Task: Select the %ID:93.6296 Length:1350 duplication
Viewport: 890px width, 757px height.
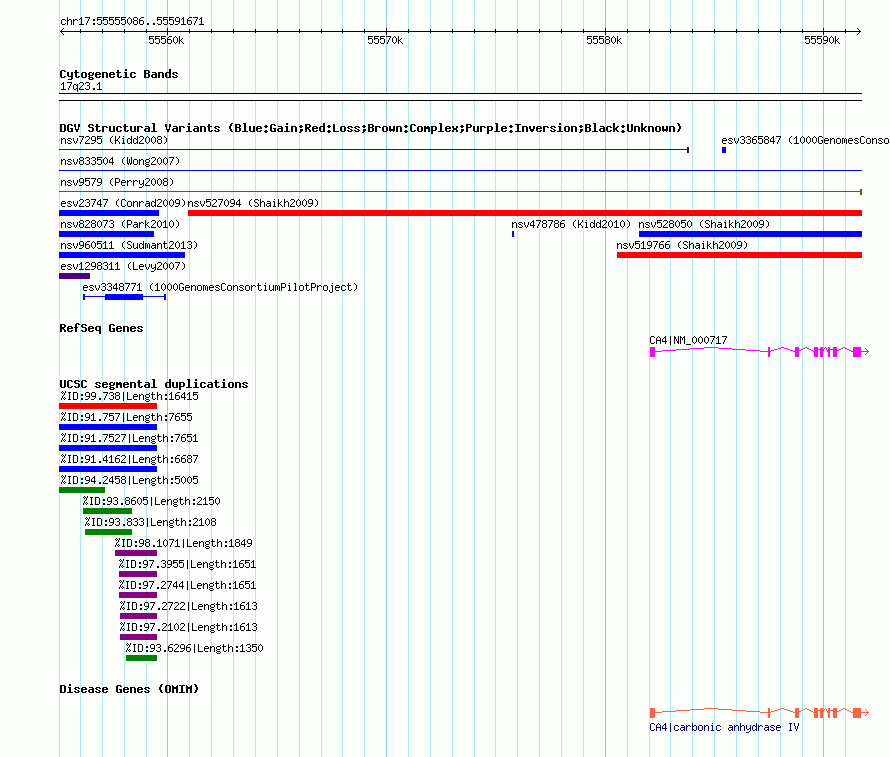Action: 141,658
